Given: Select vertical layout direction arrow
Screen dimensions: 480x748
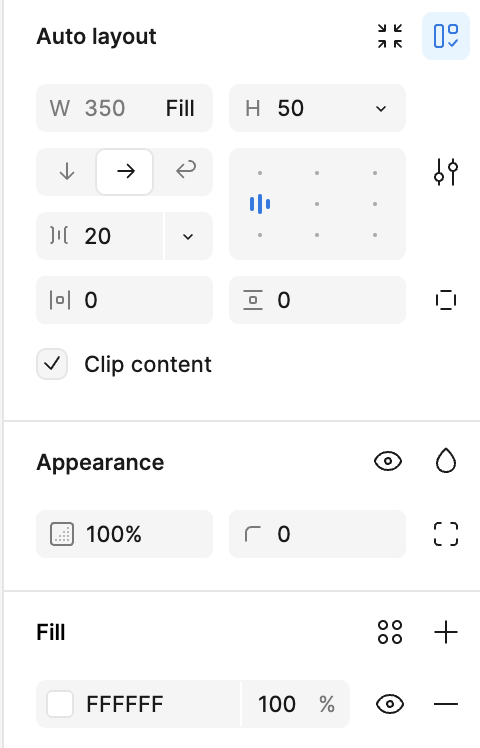Looking at the screenshot, I should point(67,172).
